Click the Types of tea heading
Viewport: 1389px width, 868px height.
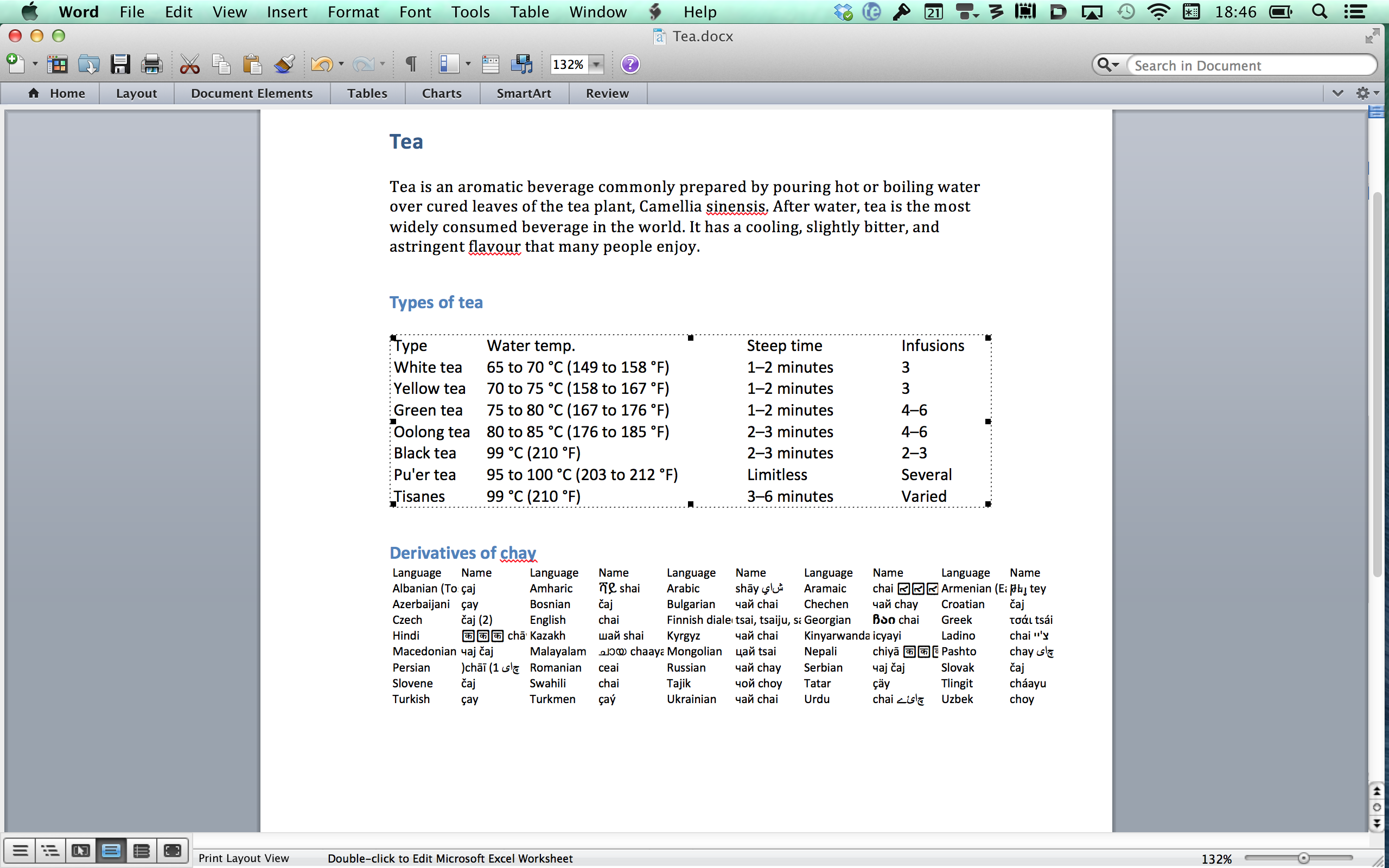[436, 303]
